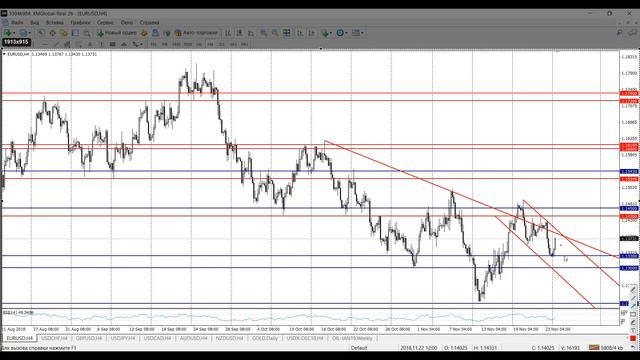Switch to the USDCHF,H4 chart tab

54,338
